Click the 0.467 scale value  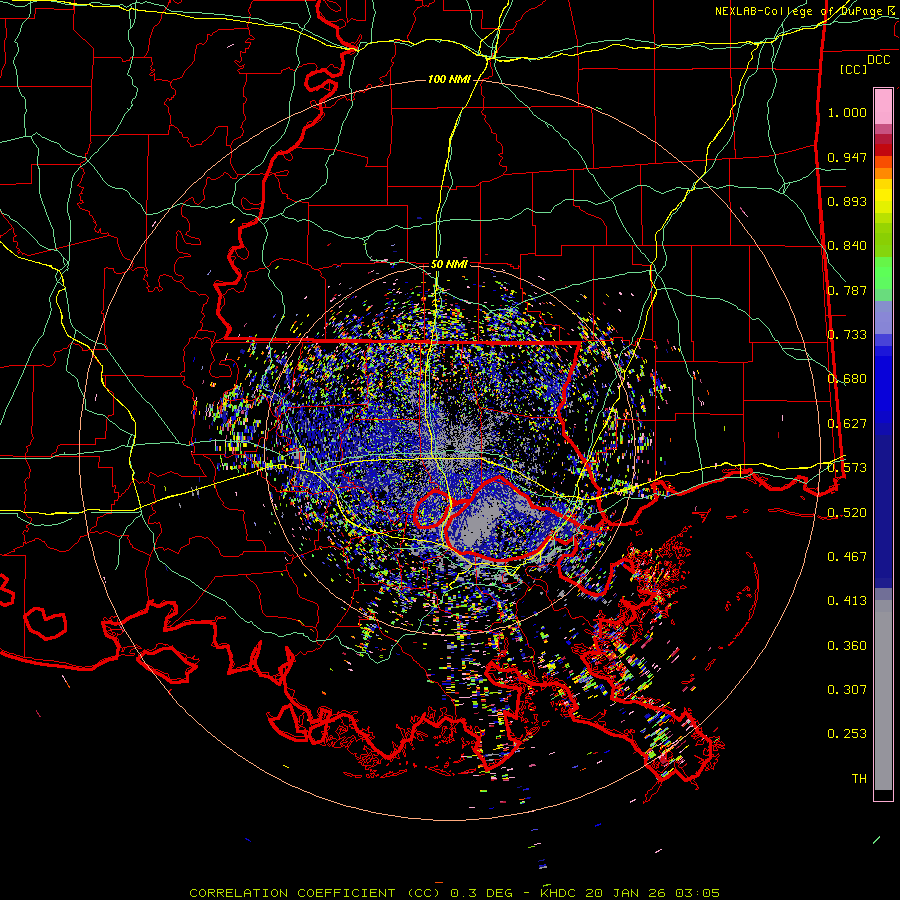(847, 557)
